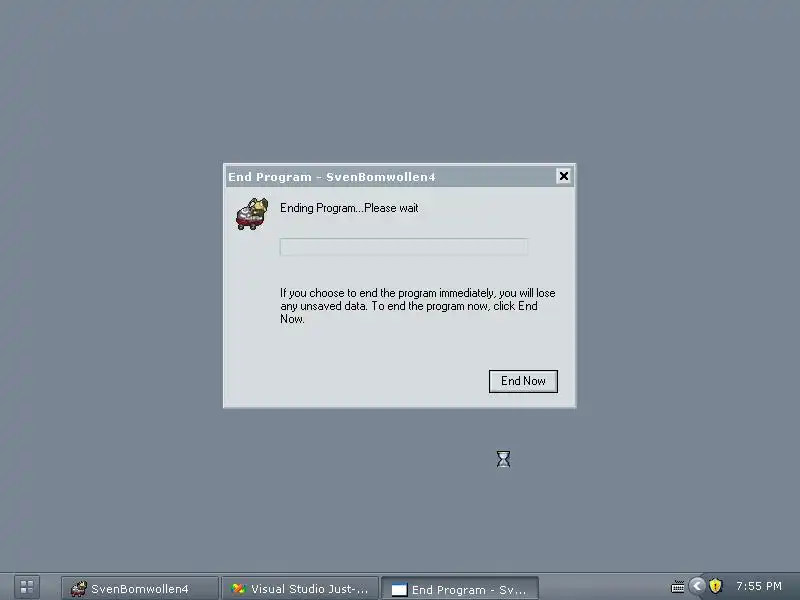800x600 pixels.
Task: Click the End Now button
Action: 523,381
